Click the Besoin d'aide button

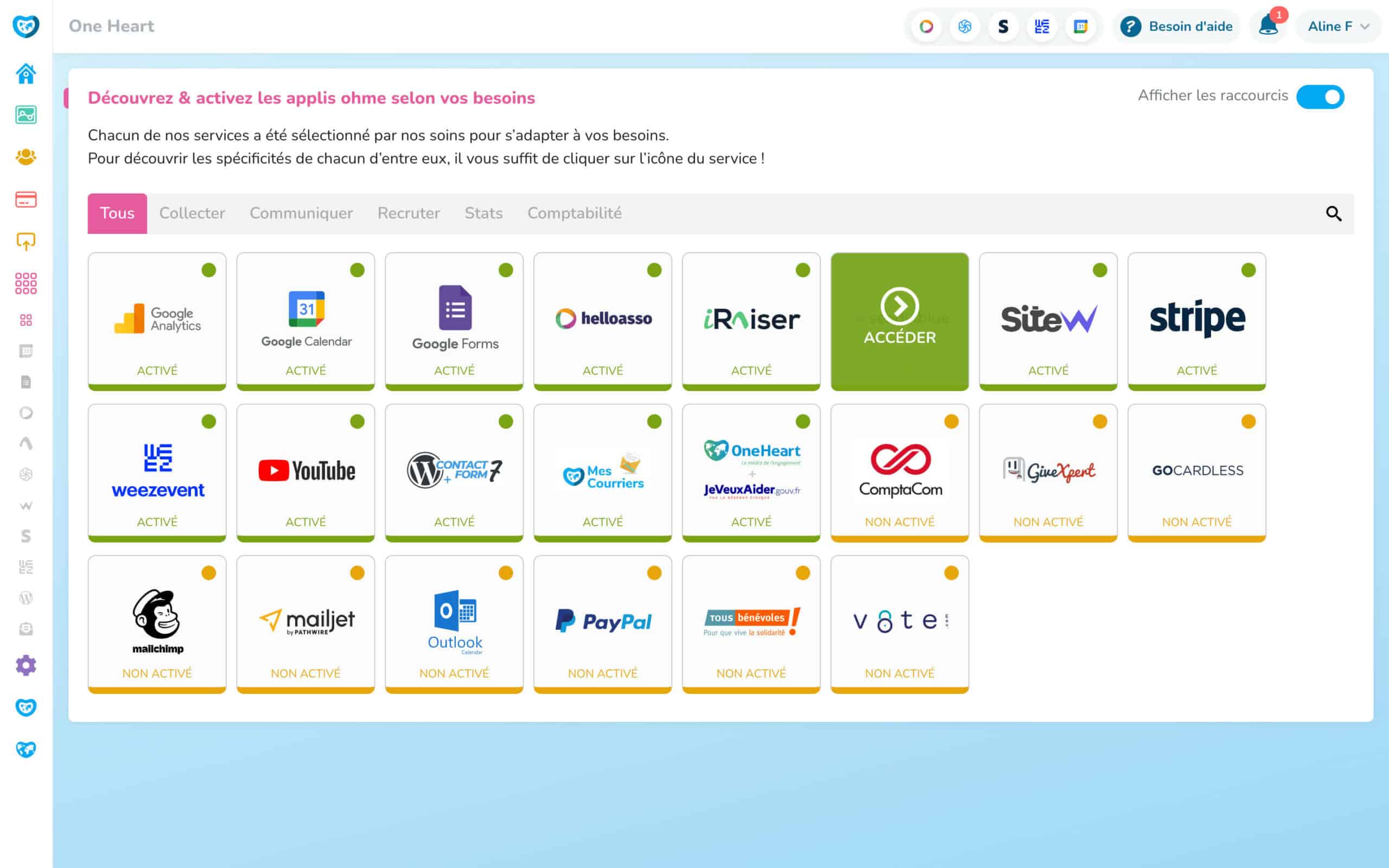[x=1177, y=27]
